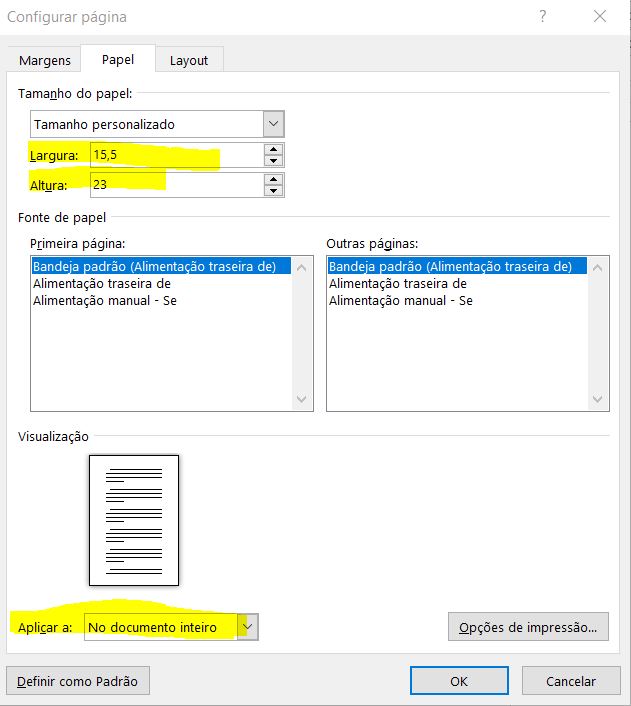Select Bandeja padrão in Primeira página list
This screenshot has height=706, width=631.
[x=161, y=266]
